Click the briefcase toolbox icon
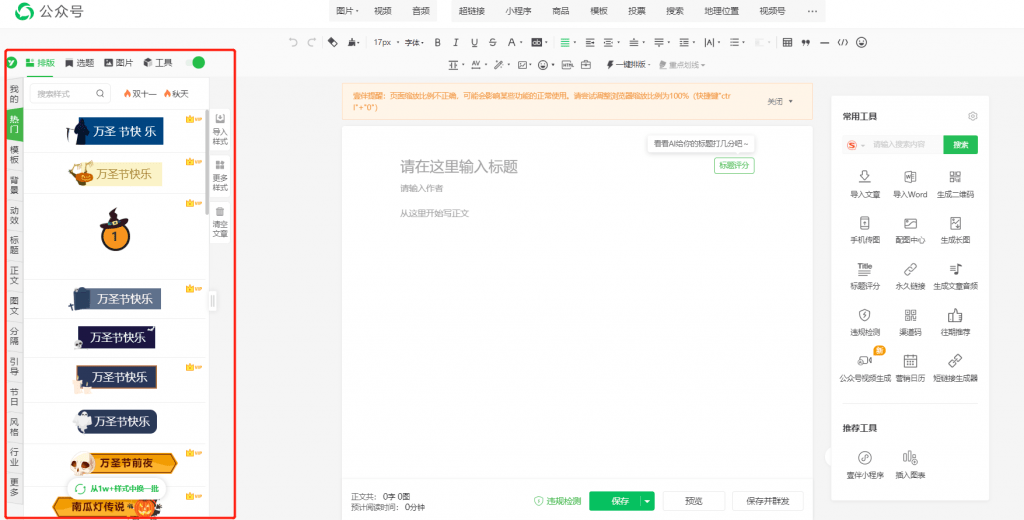 click(x=586, y=65)
